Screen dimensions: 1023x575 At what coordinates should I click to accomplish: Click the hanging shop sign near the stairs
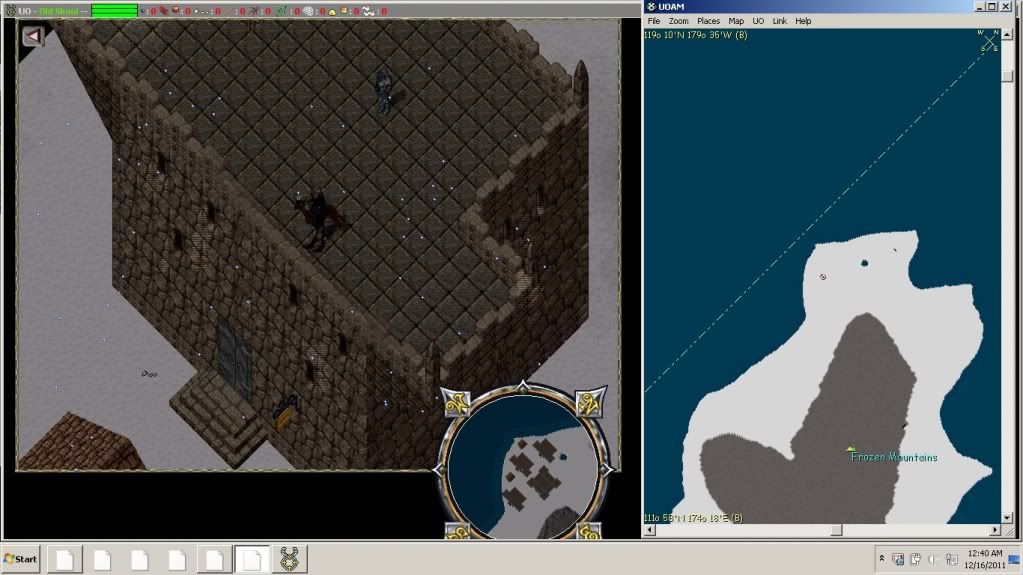[x=285, y=414]
